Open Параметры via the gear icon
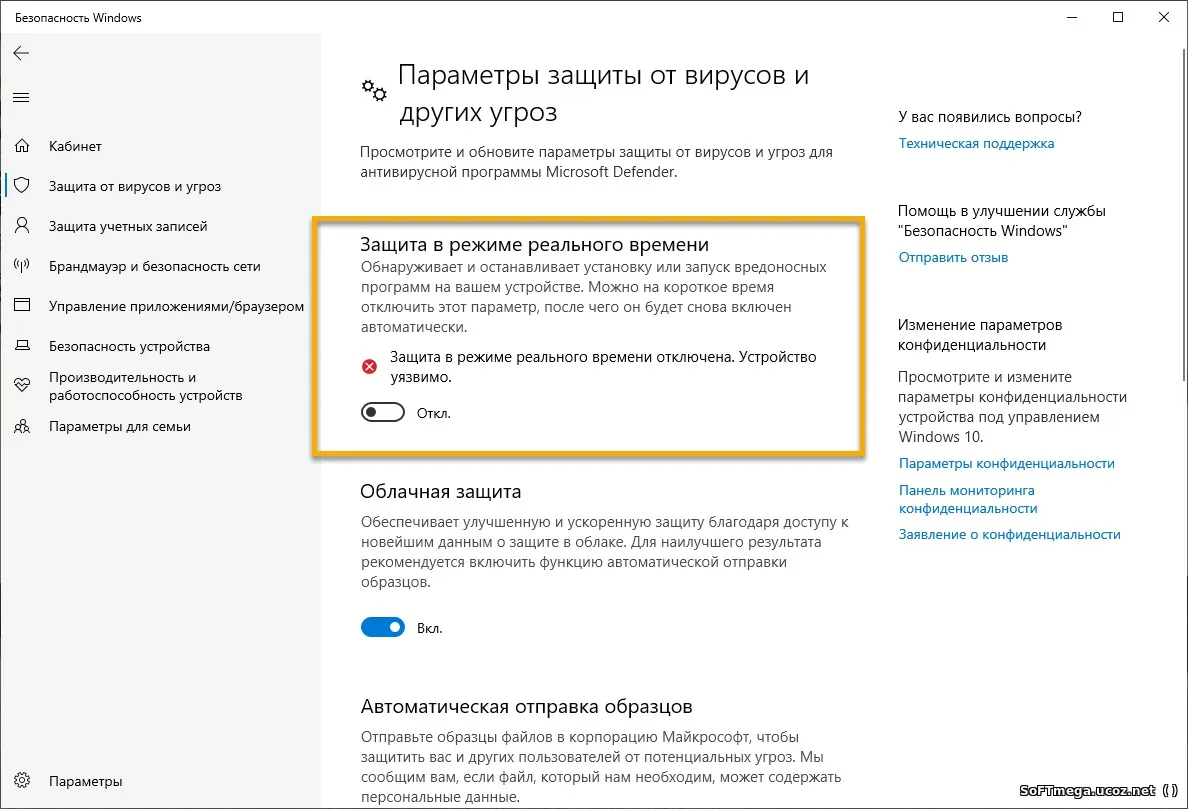The image size is (1188, 809). click(22, 781)
